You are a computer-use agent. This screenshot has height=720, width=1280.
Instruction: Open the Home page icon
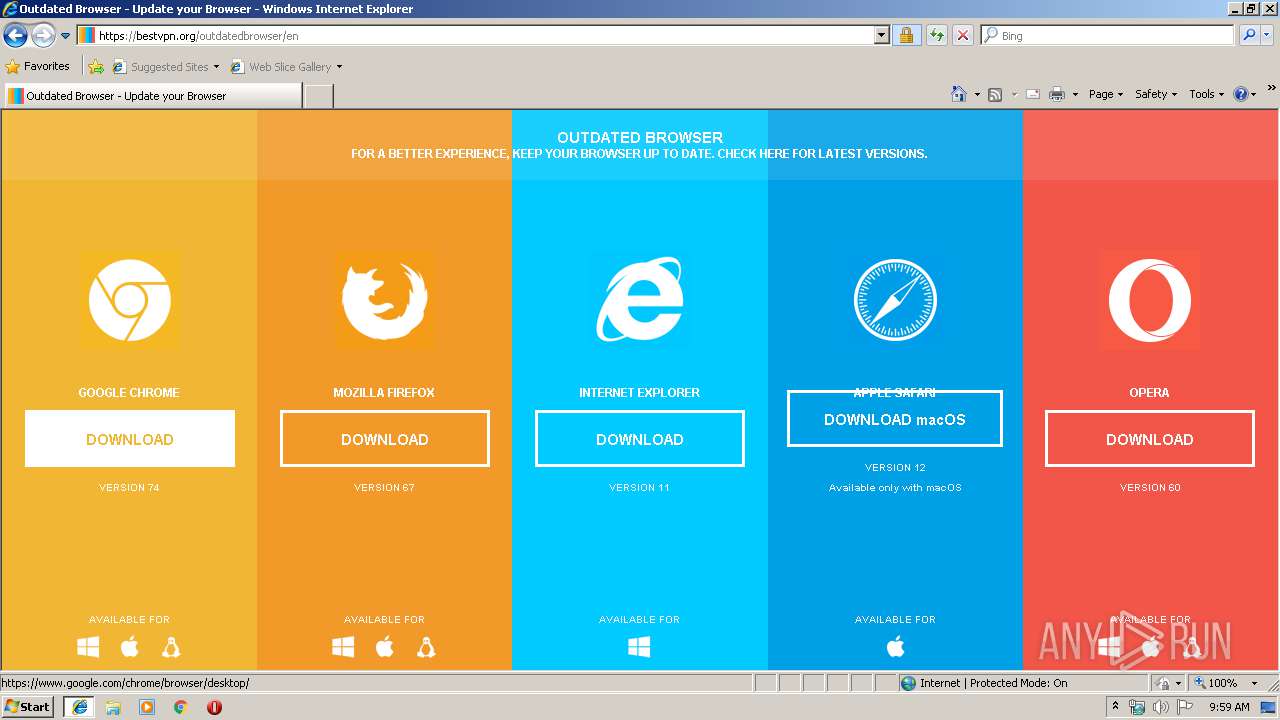pos(958,94)
